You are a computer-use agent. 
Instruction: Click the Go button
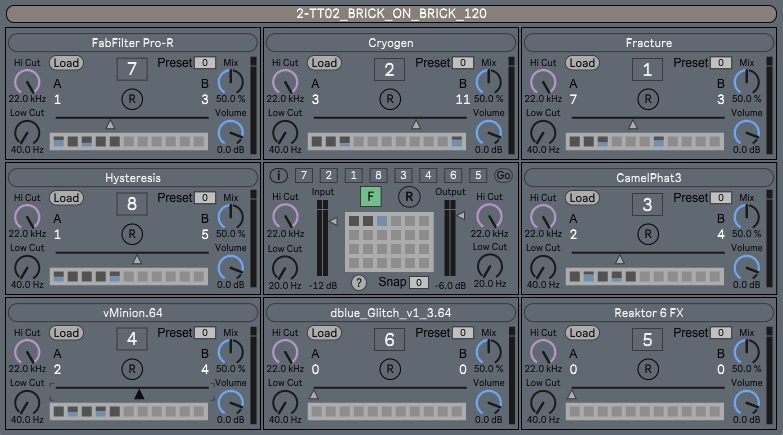tap(502, 175)
